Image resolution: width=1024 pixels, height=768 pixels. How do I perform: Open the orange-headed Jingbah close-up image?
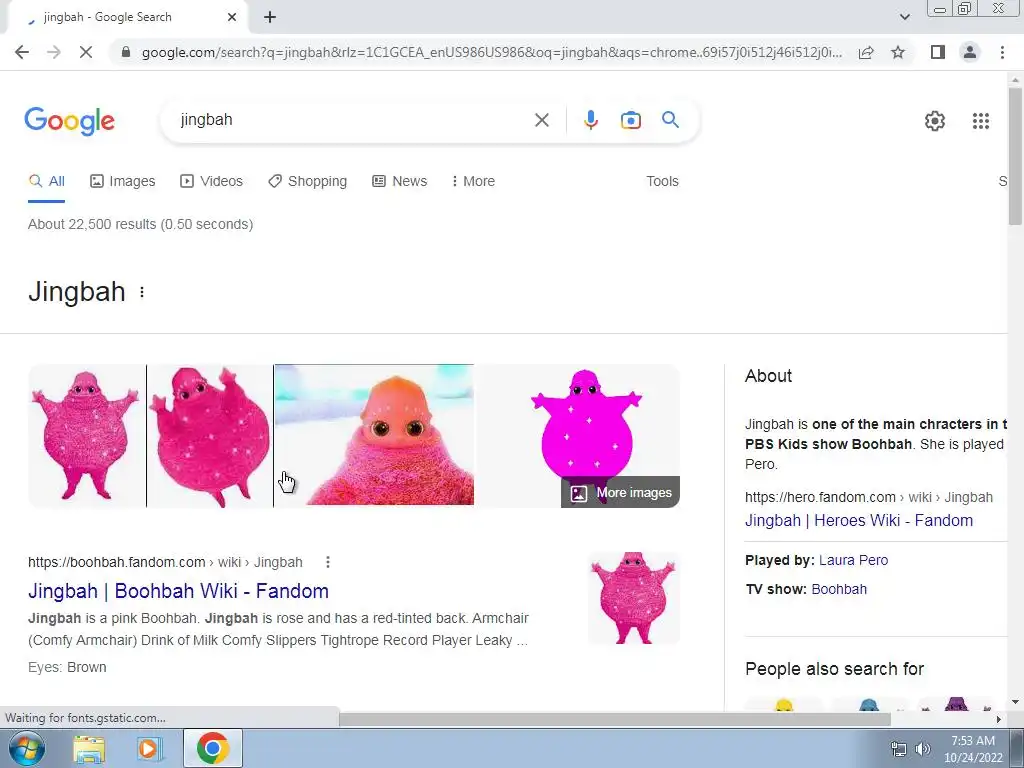(374, 435)
